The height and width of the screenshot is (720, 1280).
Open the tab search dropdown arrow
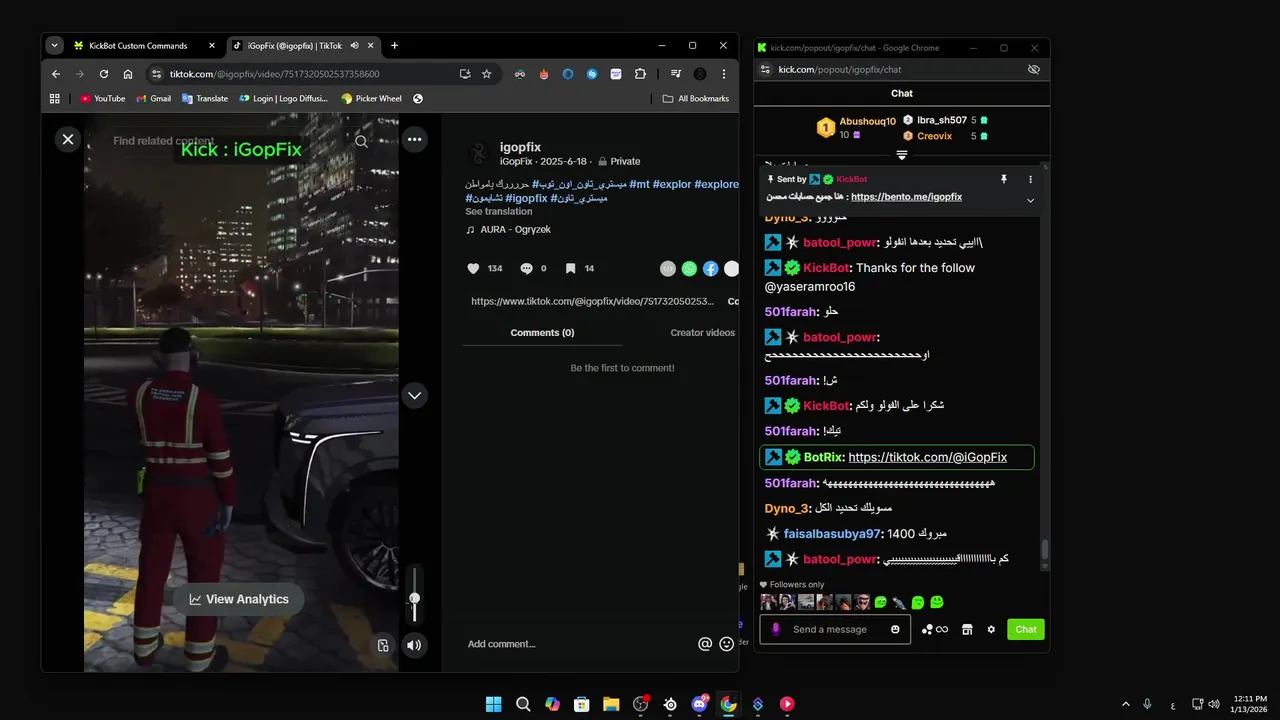(x=54, y=46)
